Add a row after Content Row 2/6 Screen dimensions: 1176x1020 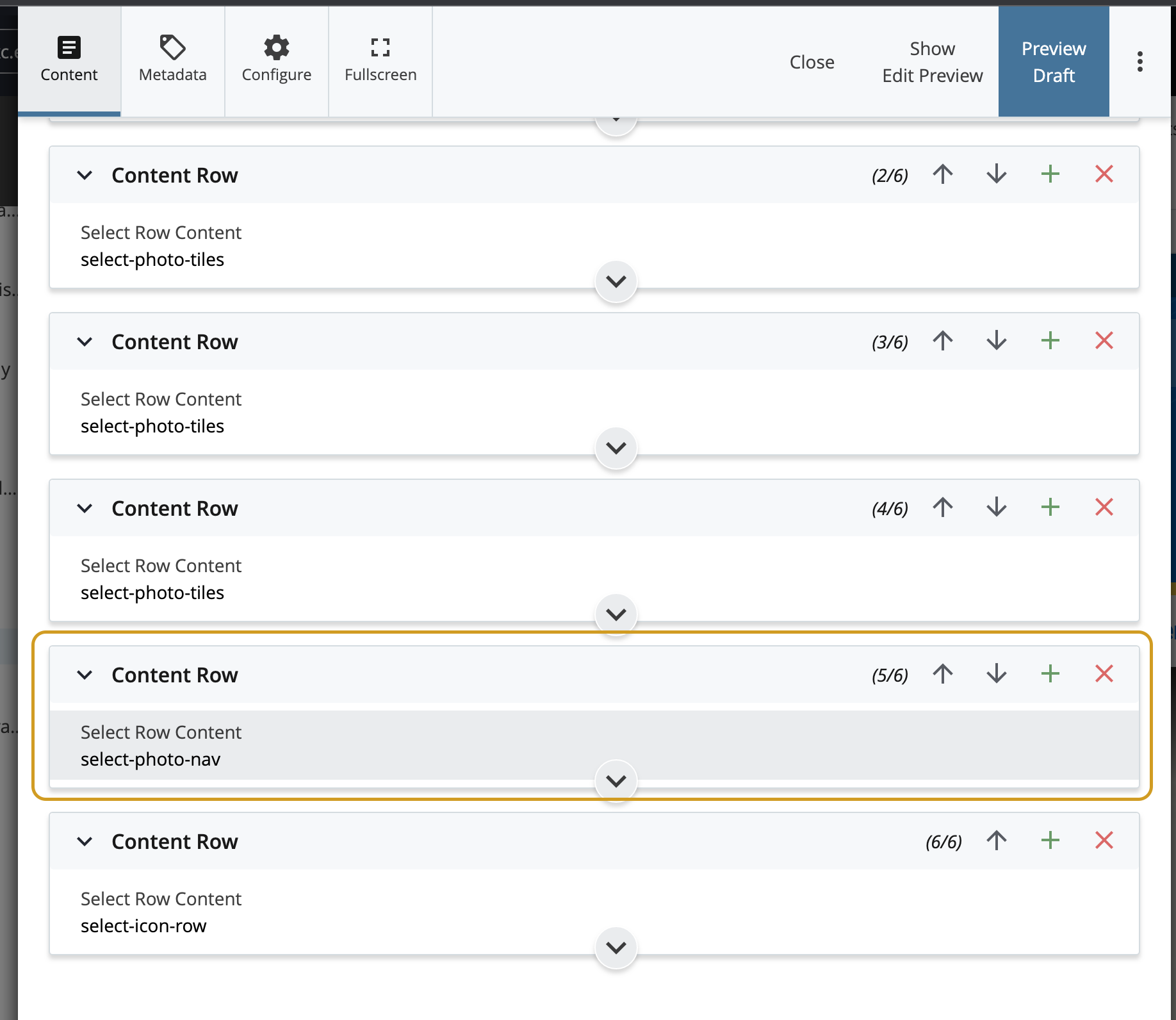1050,174
